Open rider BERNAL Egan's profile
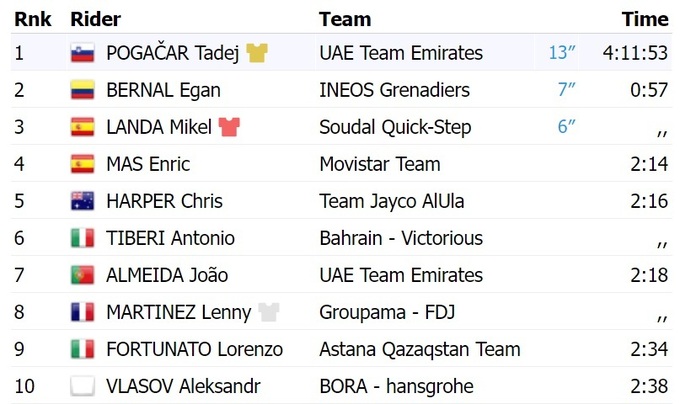The image size is (680, 404). [163, 90]
